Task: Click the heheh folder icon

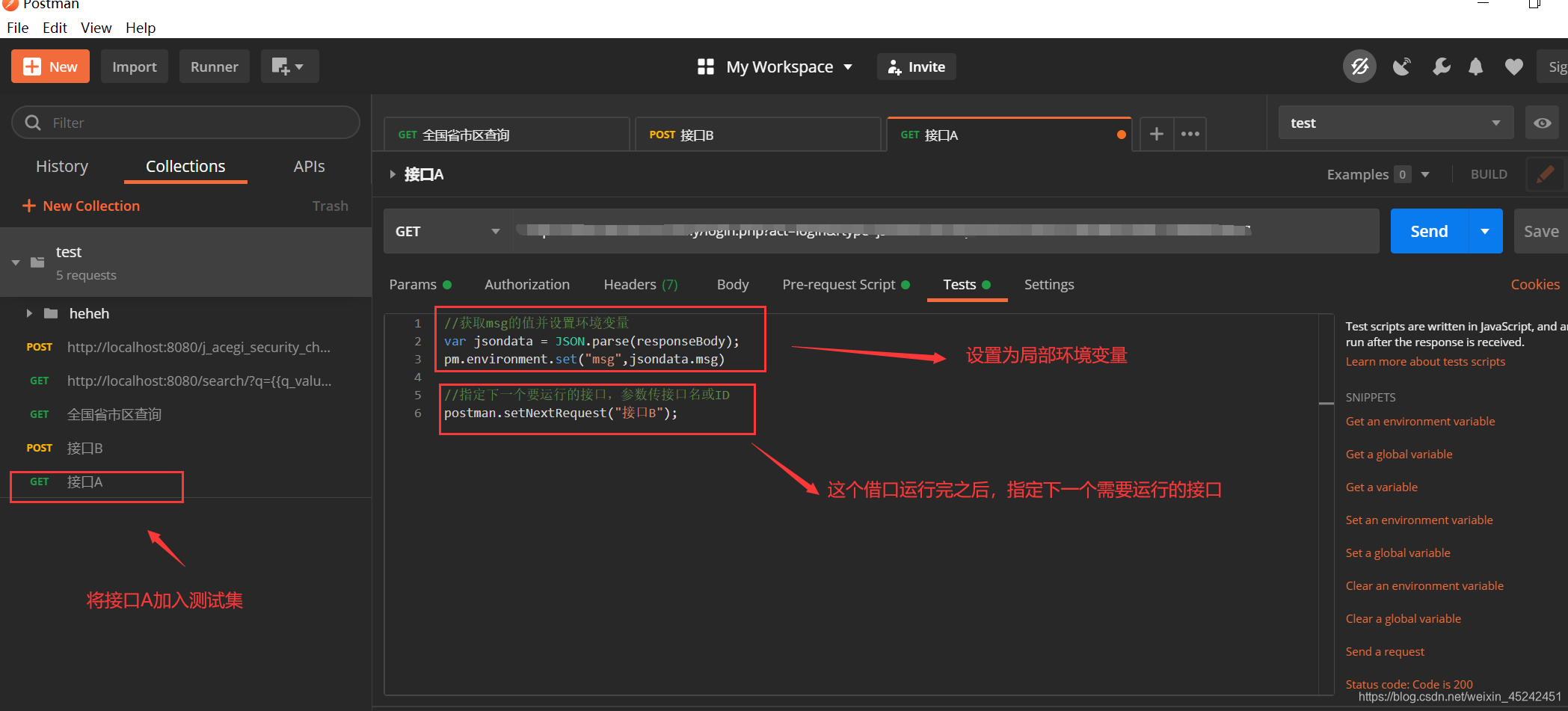Action: [51, 313]
